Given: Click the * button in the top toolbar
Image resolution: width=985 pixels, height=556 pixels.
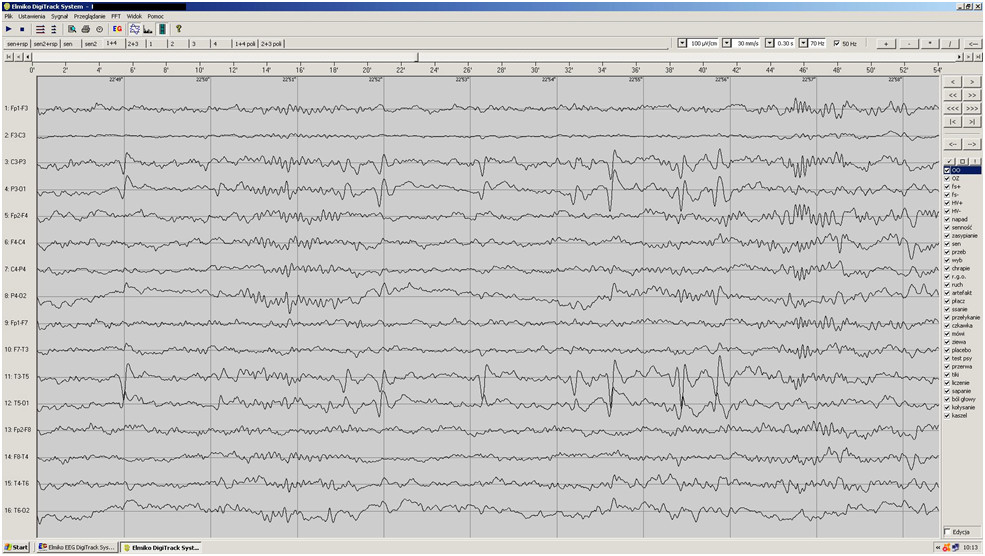Looking at the screenshot, I should point(930,43).
